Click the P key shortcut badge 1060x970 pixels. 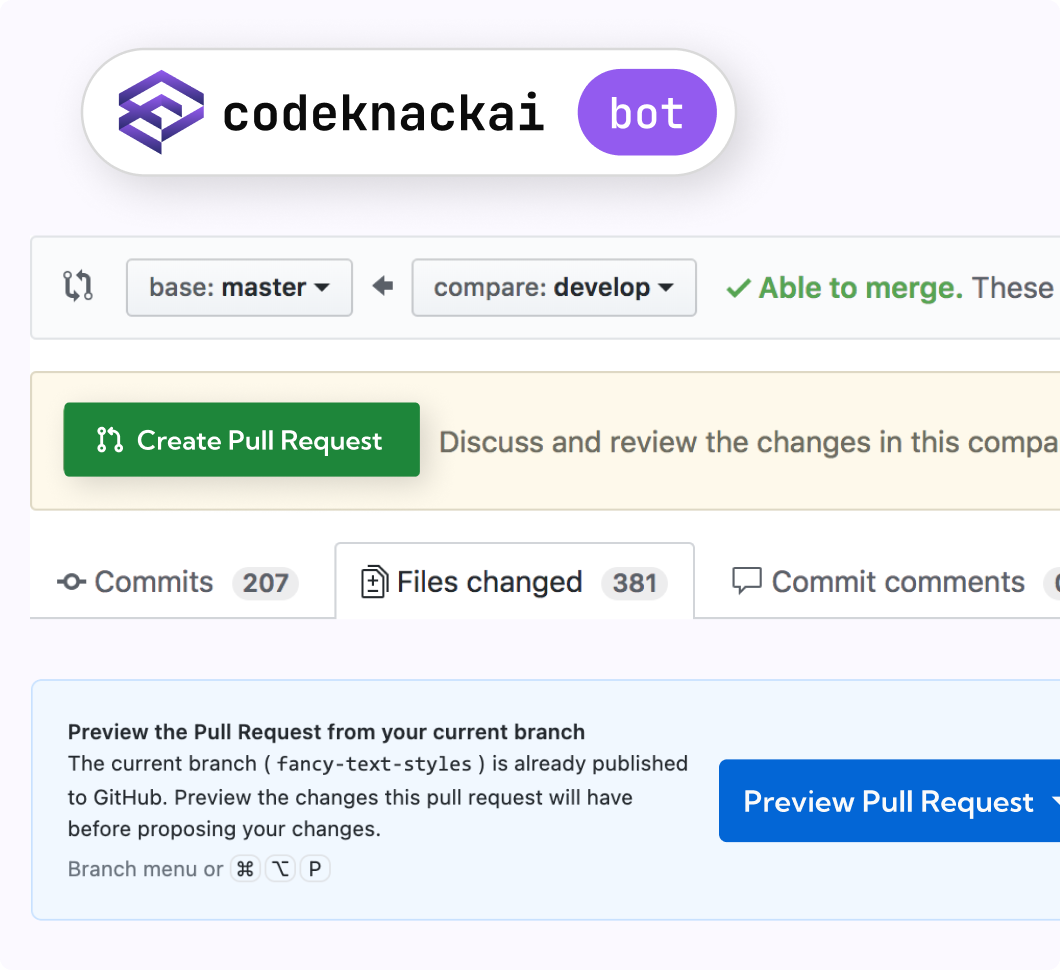coord(315,869)
